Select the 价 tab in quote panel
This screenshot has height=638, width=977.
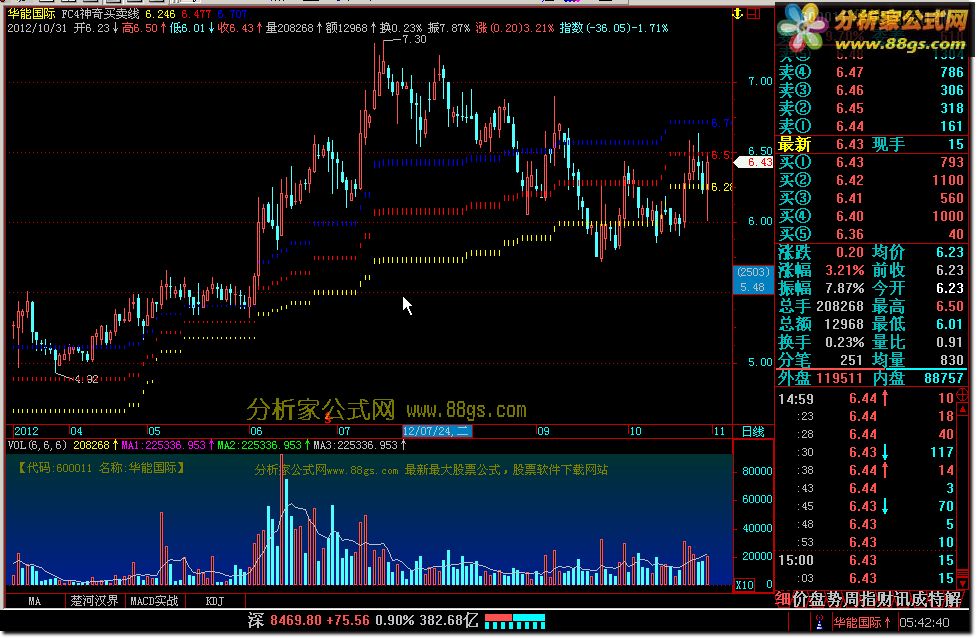pos(800,599)
